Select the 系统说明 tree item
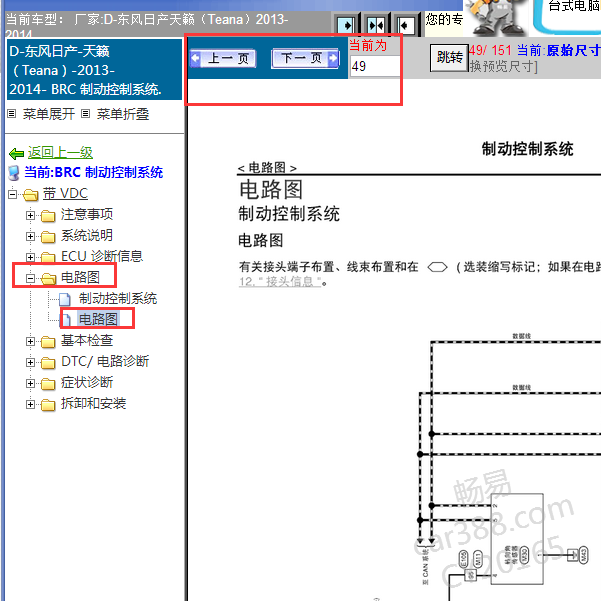 87,235
